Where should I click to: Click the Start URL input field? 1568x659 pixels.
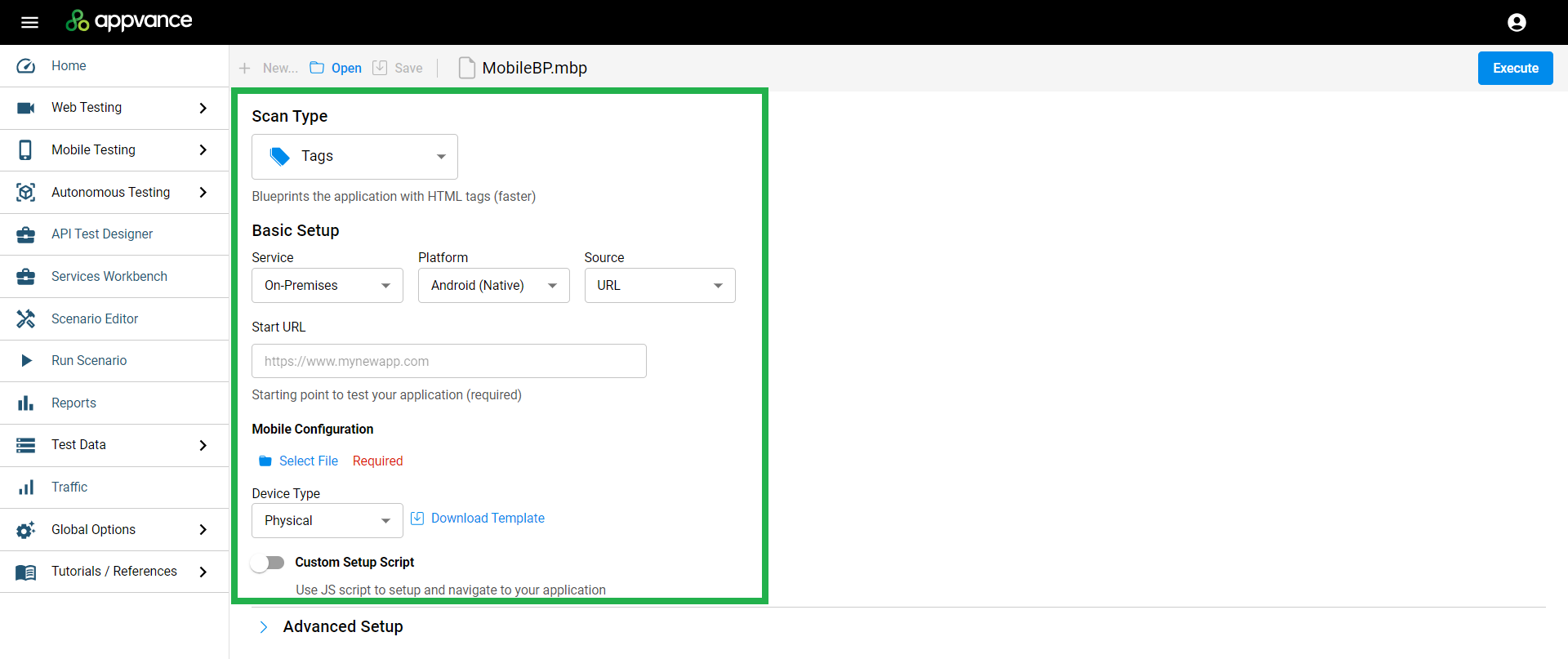449,361
